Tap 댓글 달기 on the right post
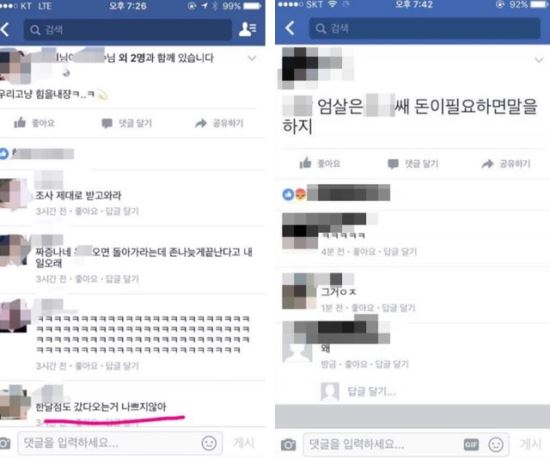Screen dimensions: 550x458 click(x=413, y=163)
